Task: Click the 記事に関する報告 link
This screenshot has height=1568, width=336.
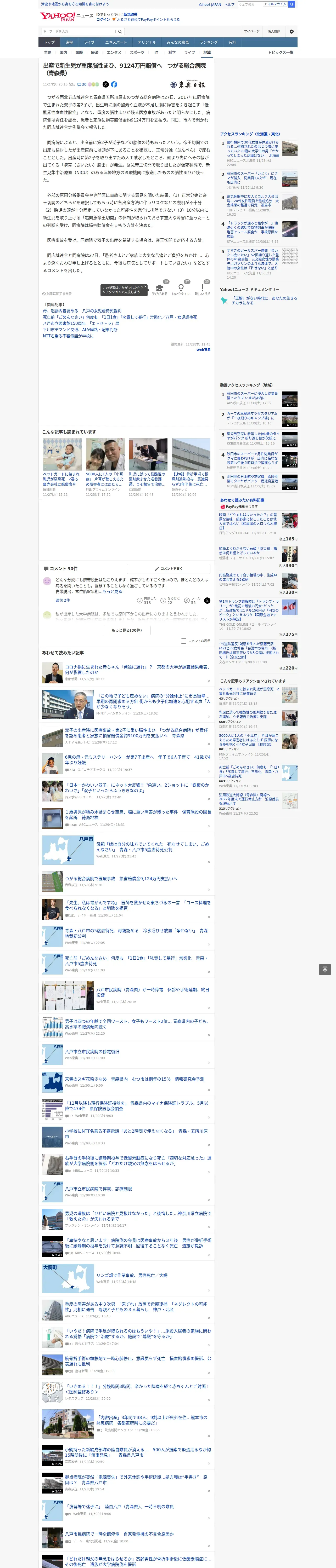Action: point(57,293)
